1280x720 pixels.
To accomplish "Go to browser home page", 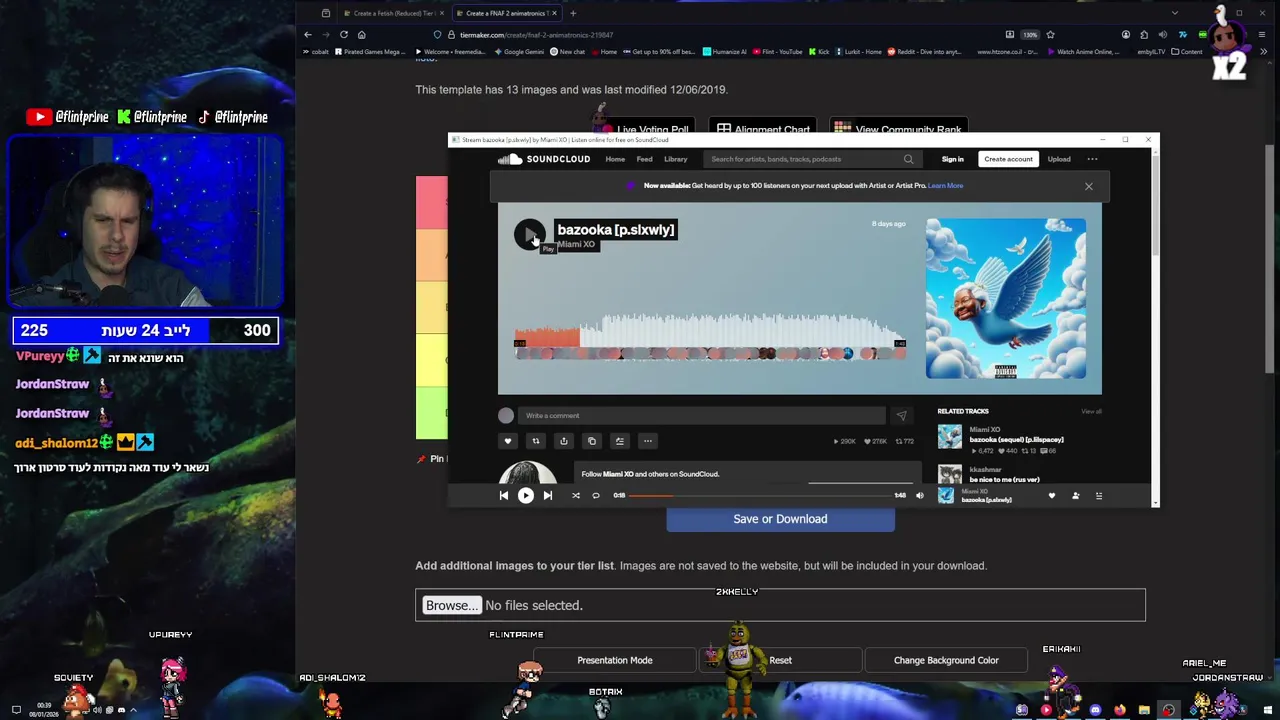I will click(362, 35).
